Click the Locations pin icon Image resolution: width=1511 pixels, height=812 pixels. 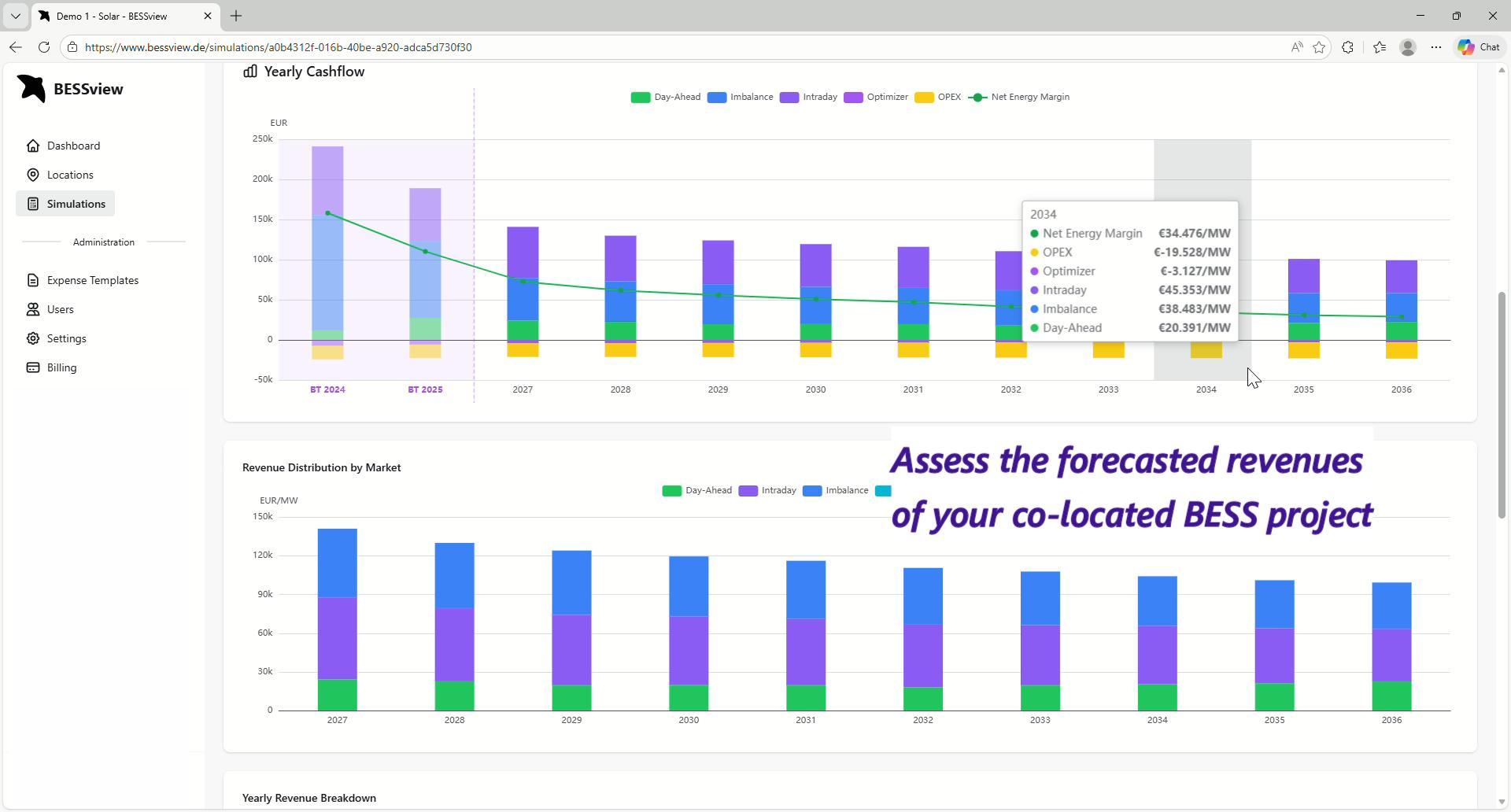pos(33,175)
